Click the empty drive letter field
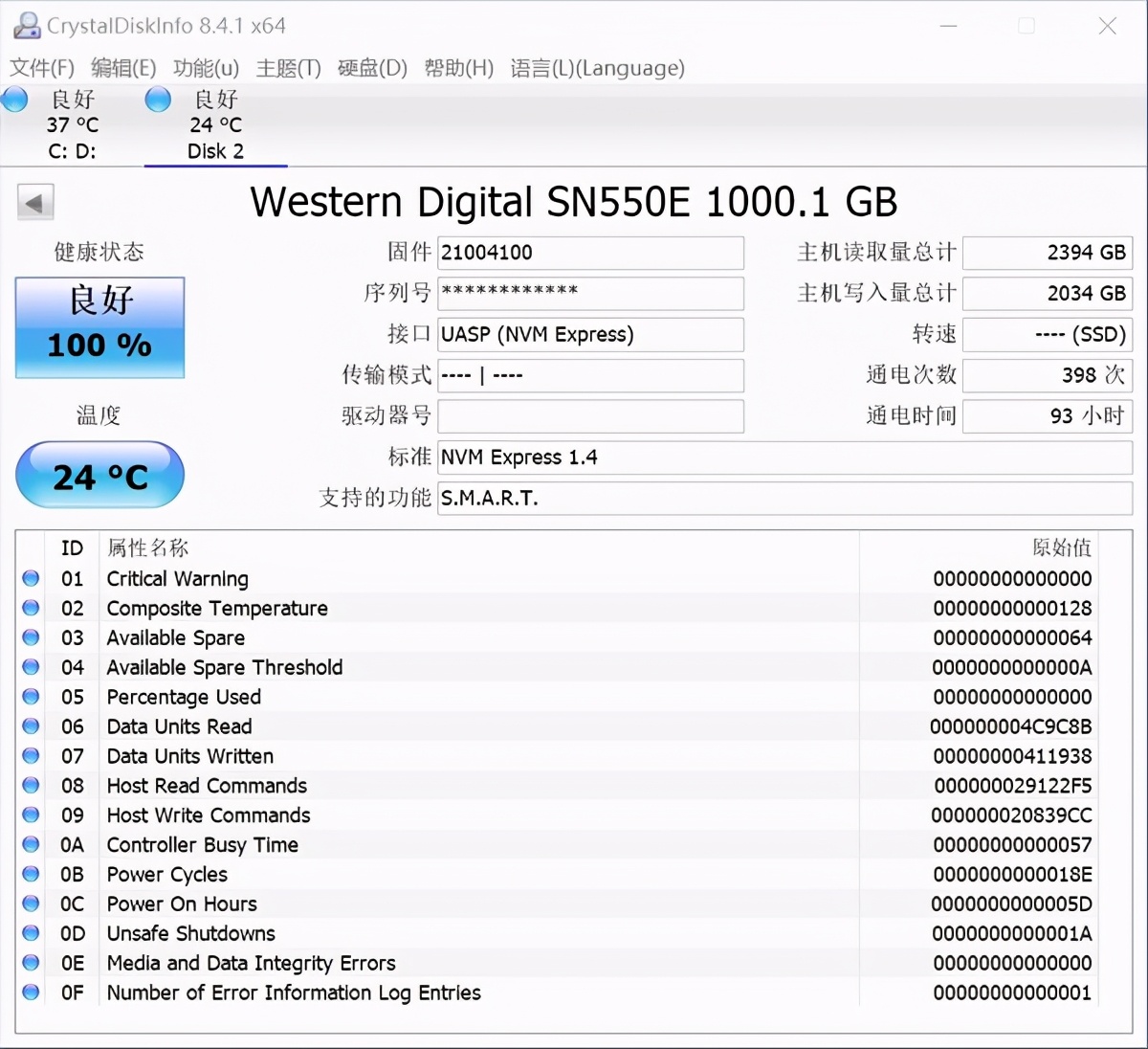 coord(590,416)
